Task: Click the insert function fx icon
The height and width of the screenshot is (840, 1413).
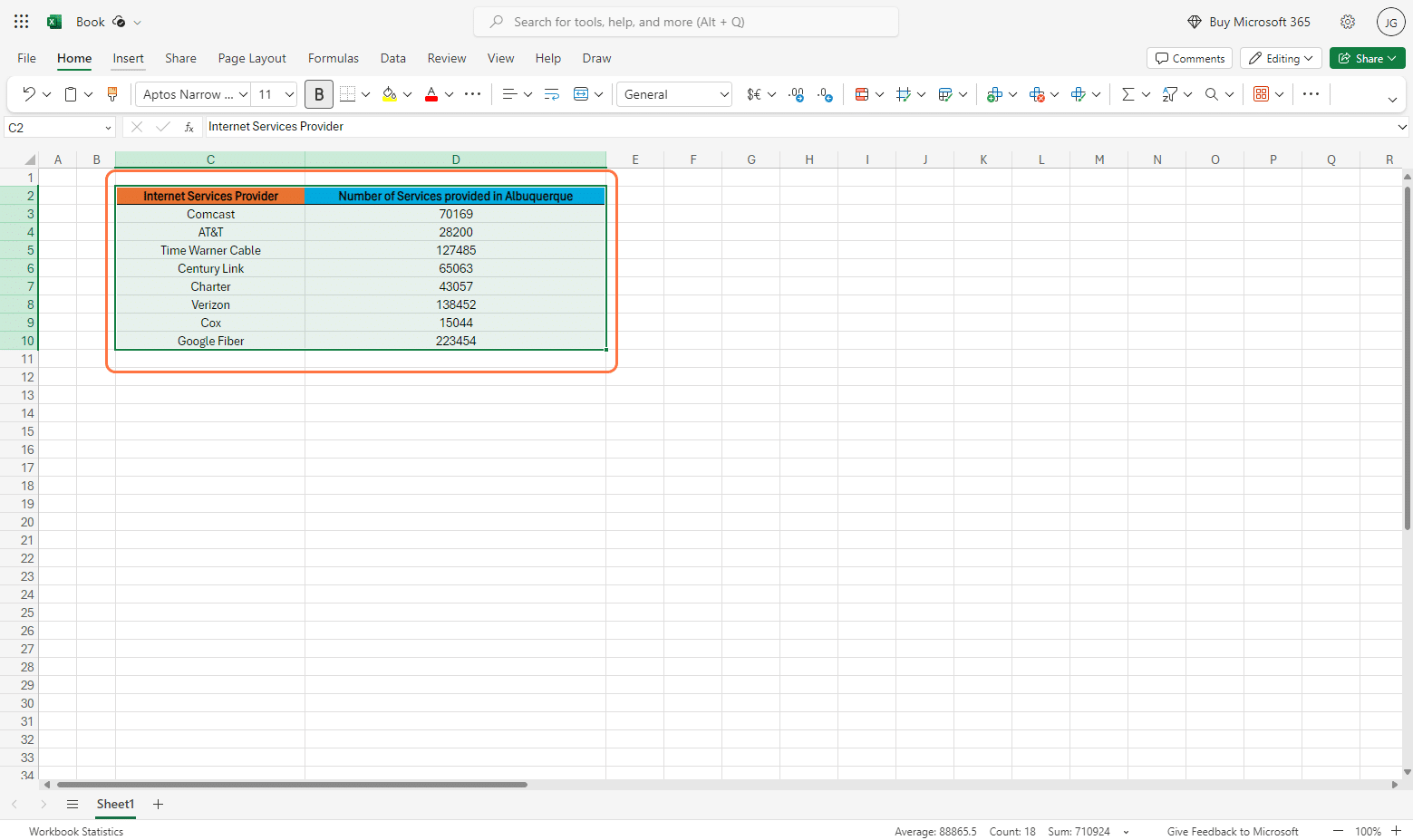Action: (x=189, y=127)
